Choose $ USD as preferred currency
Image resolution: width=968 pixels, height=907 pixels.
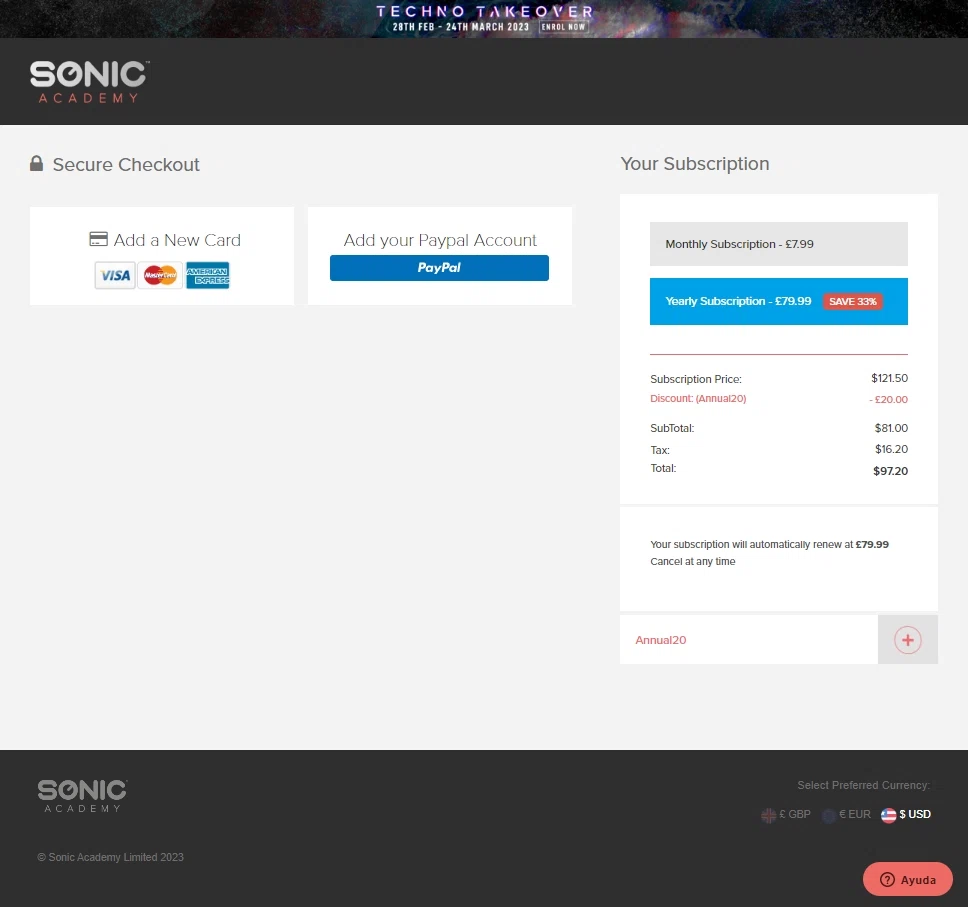pyautogui.click(x=906, y=815)
